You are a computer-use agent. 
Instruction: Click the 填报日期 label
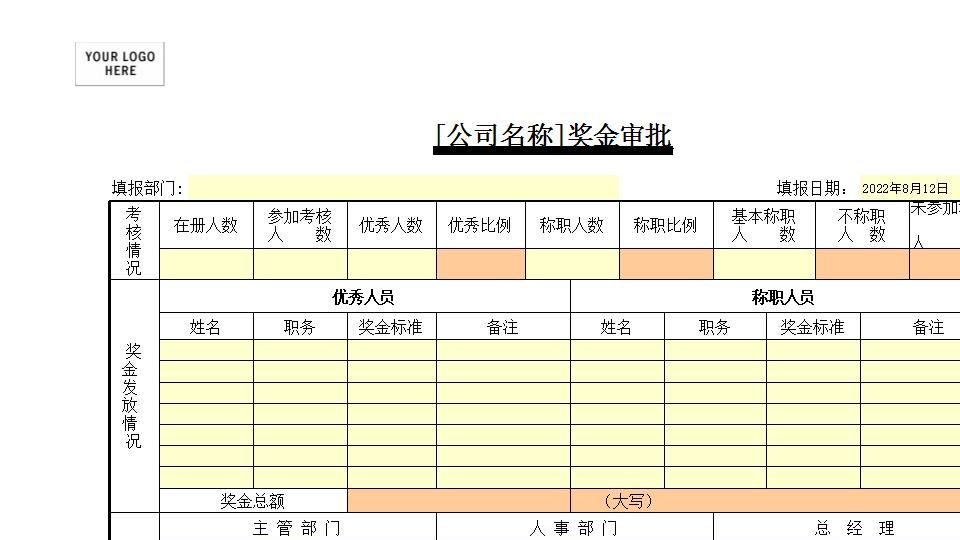(812, 188)
